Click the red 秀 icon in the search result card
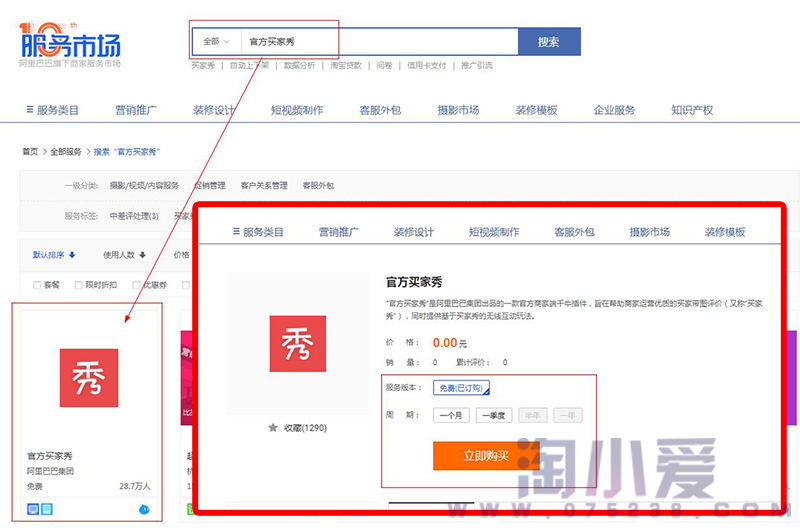Image resolution: width=800 pixels, height=528 pixels. [x=88, y=377]
